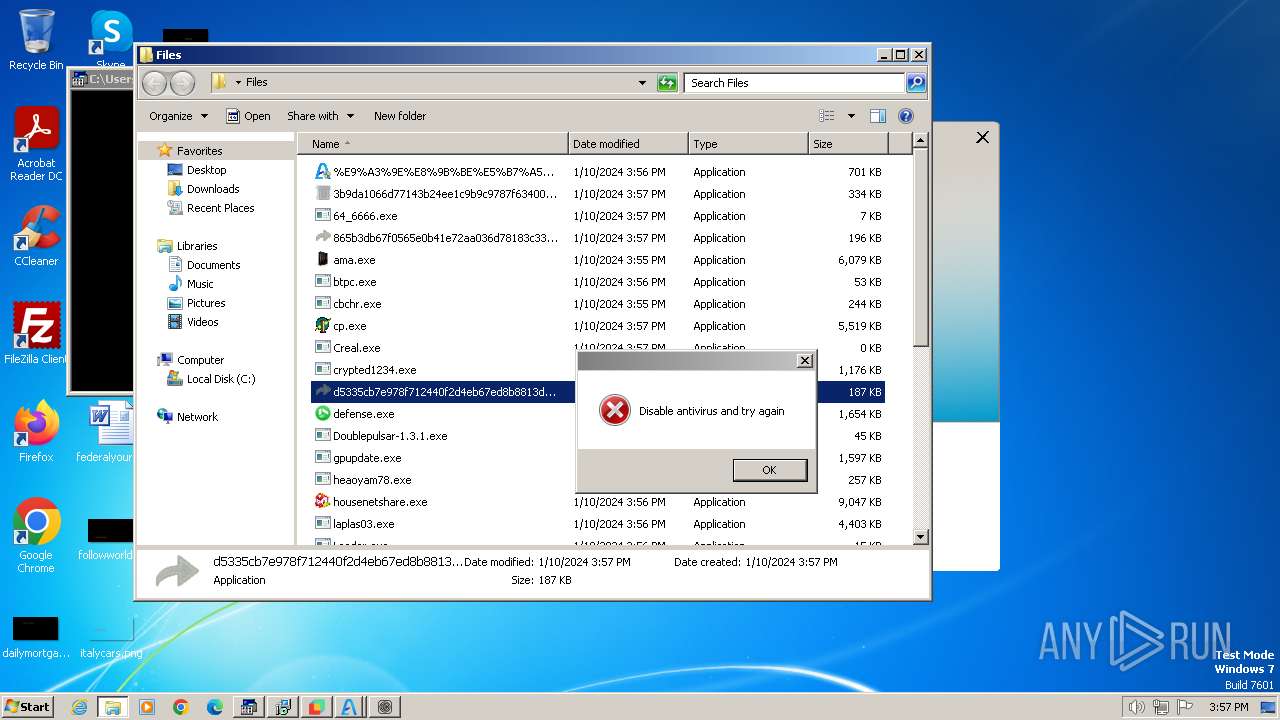Select Recent Places under Favorites

(220, 208)
